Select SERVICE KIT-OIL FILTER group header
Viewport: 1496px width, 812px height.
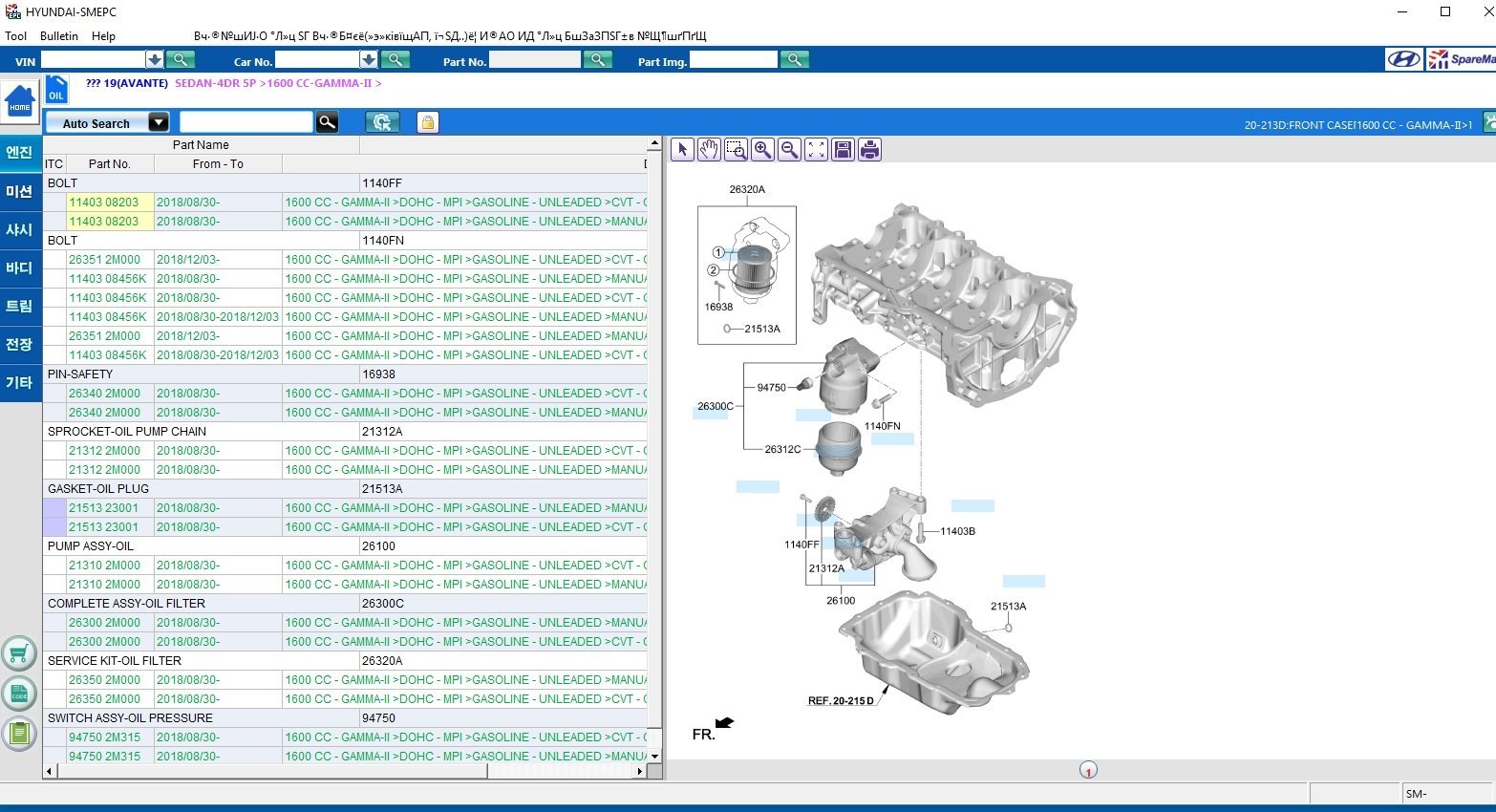[345, 660]
